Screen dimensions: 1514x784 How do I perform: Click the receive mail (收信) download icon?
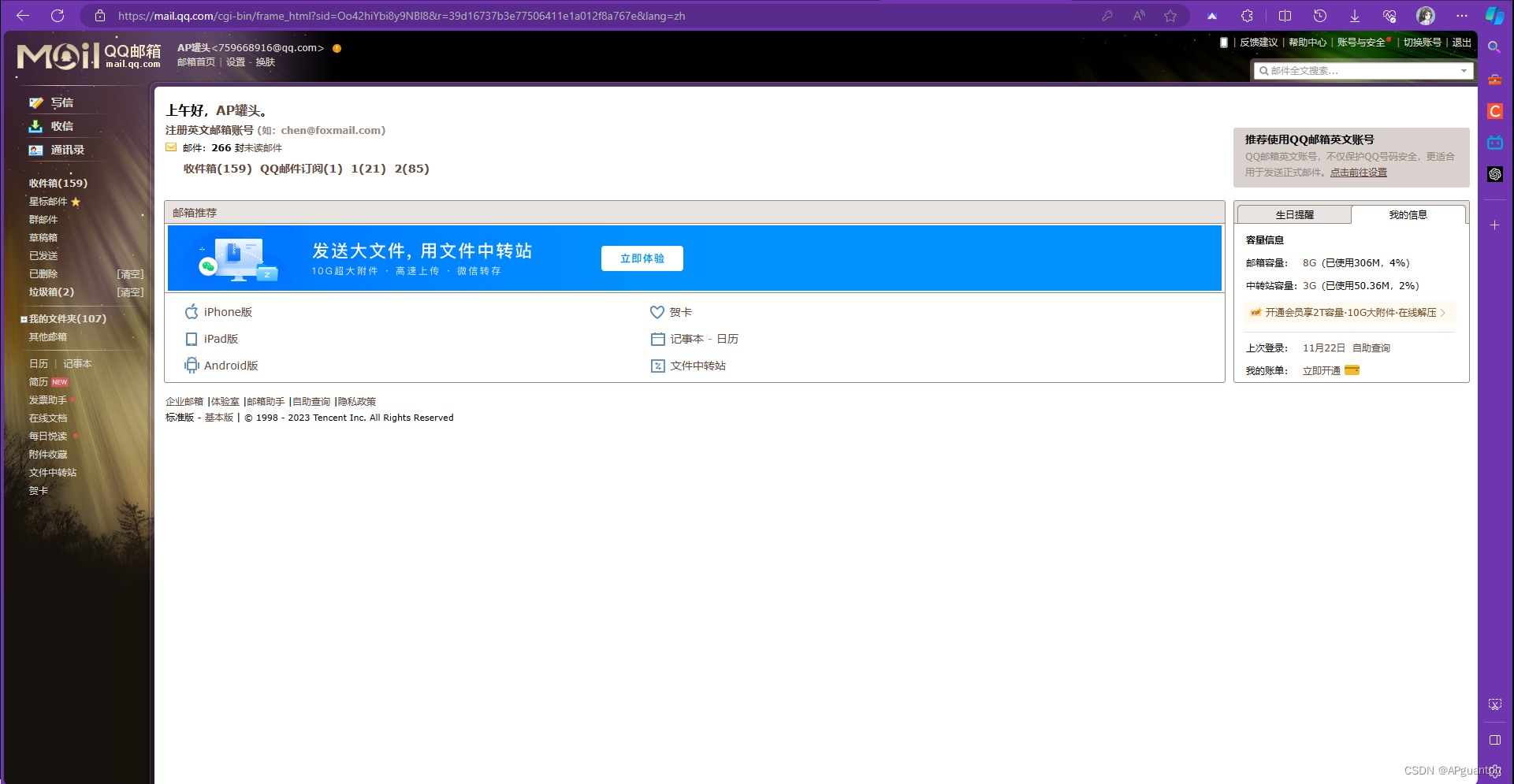coord(35,126)
